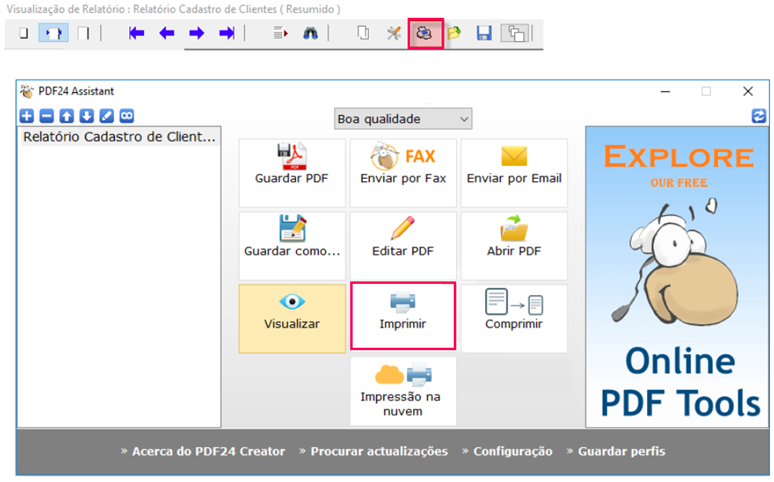Select 'Relatório Cadastro de Client...' list item

[119, 137]
